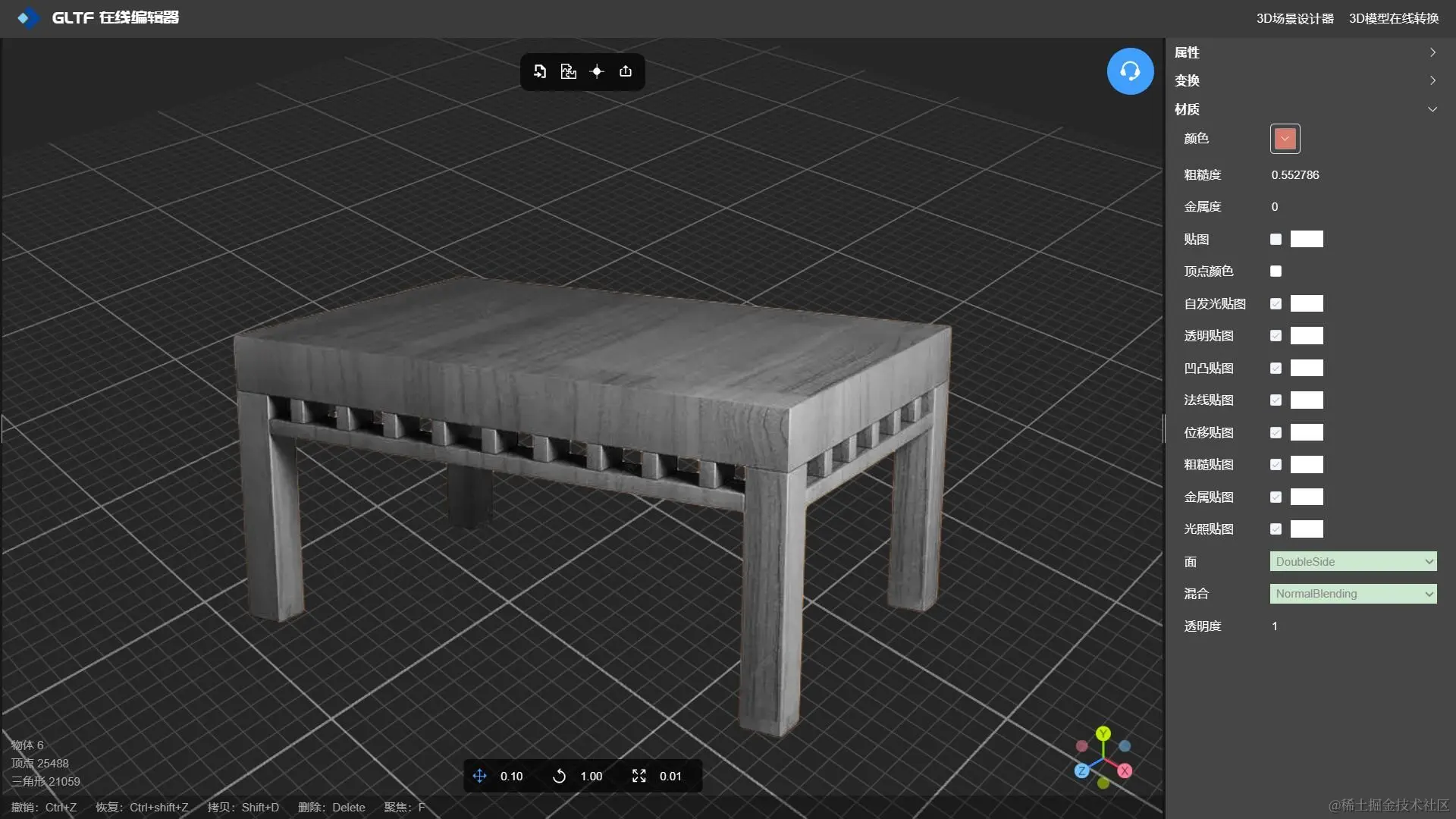Image resolution: width=1456 pixels, height=819 pixels.
Task: Toggle the 凹凸贴图 checkbox
Action: pos(1276,368)
